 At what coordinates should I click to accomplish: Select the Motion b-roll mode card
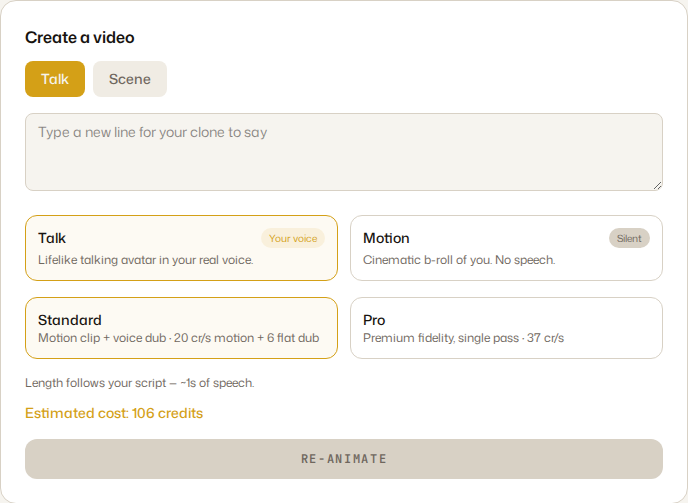pyautogui.click(x=506, y=248)
